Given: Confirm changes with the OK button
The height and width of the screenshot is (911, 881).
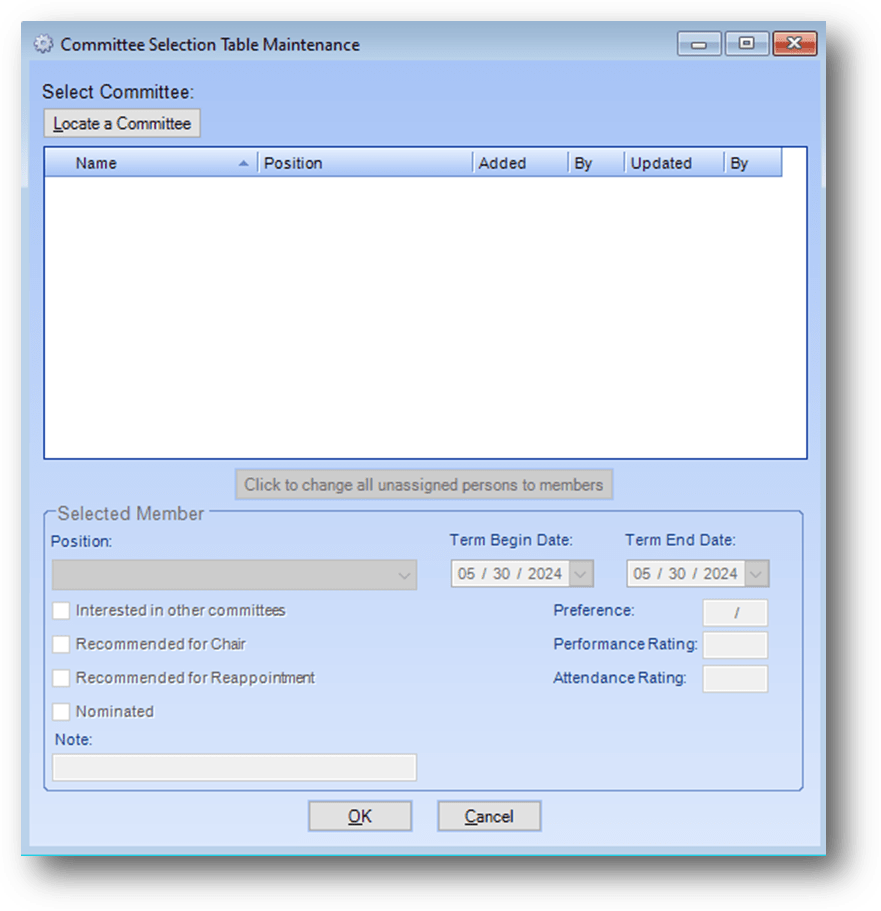Looking at the screenshot, I should 360,816.
